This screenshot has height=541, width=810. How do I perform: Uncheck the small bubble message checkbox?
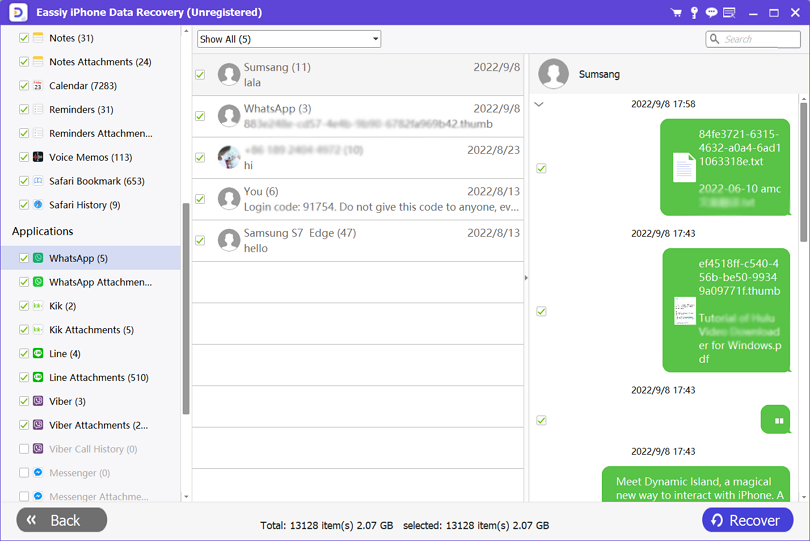point(541,420)
